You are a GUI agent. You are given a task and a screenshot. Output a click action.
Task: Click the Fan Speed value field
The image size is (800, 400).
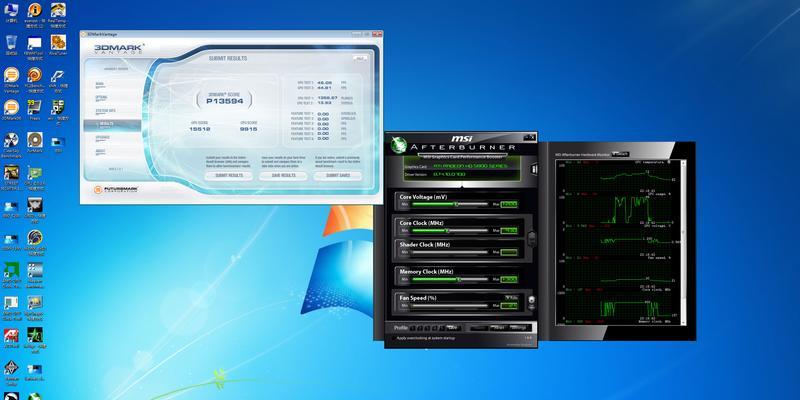(x=509, y=306)
